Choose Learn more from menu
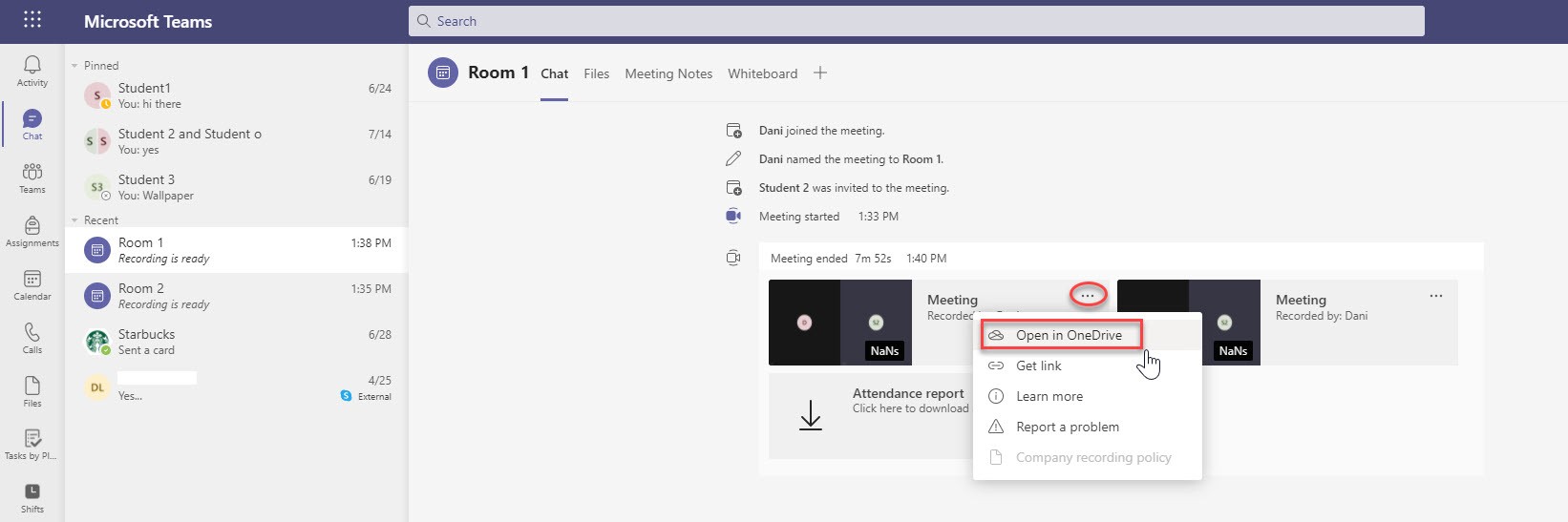The height and width of the screenshot is (522, 1568). (x=1088, y=396)
